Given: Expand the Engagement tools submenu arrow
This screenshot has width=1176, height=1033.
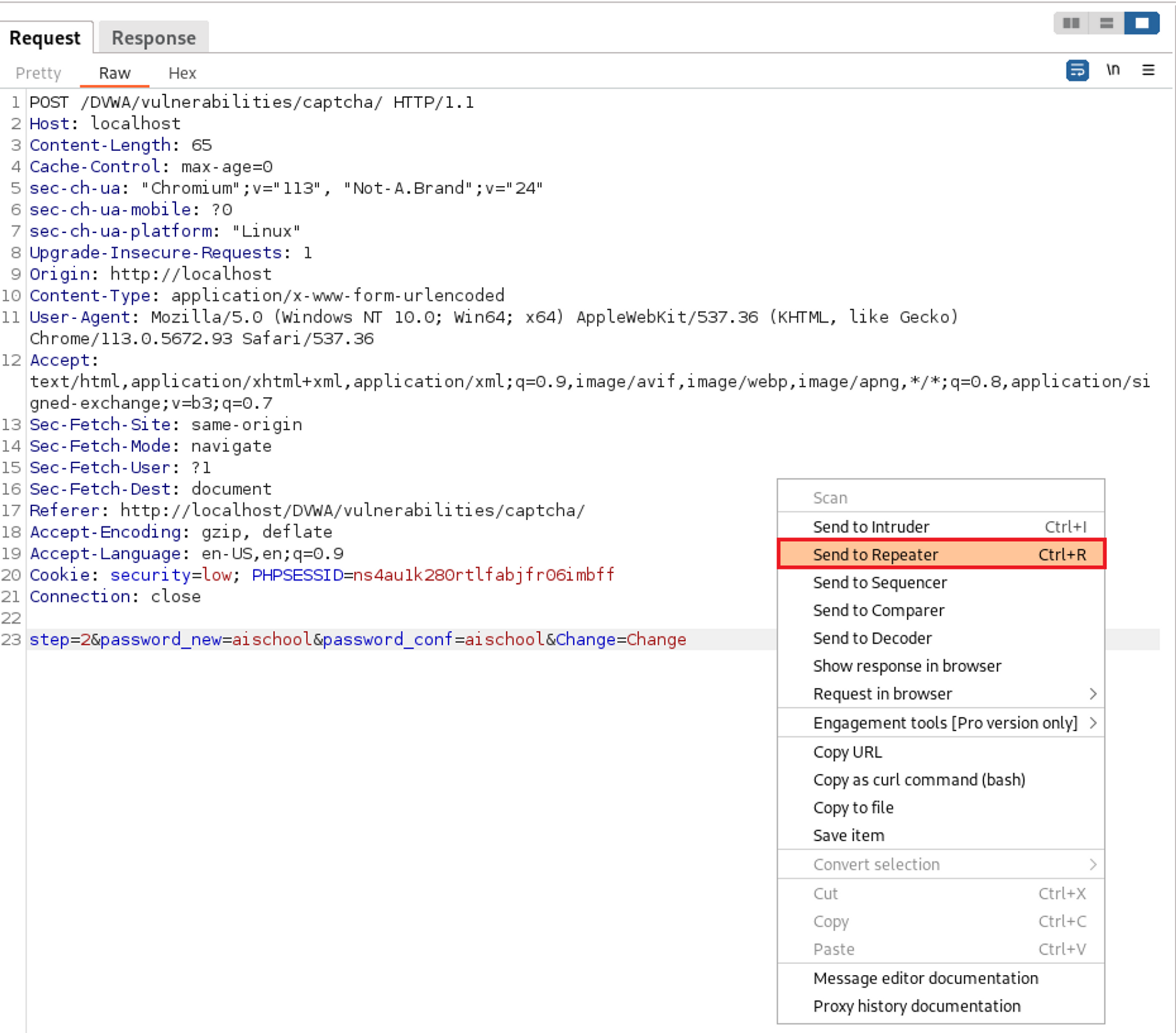Looking at the screenshot, I should click(1093, 723).
